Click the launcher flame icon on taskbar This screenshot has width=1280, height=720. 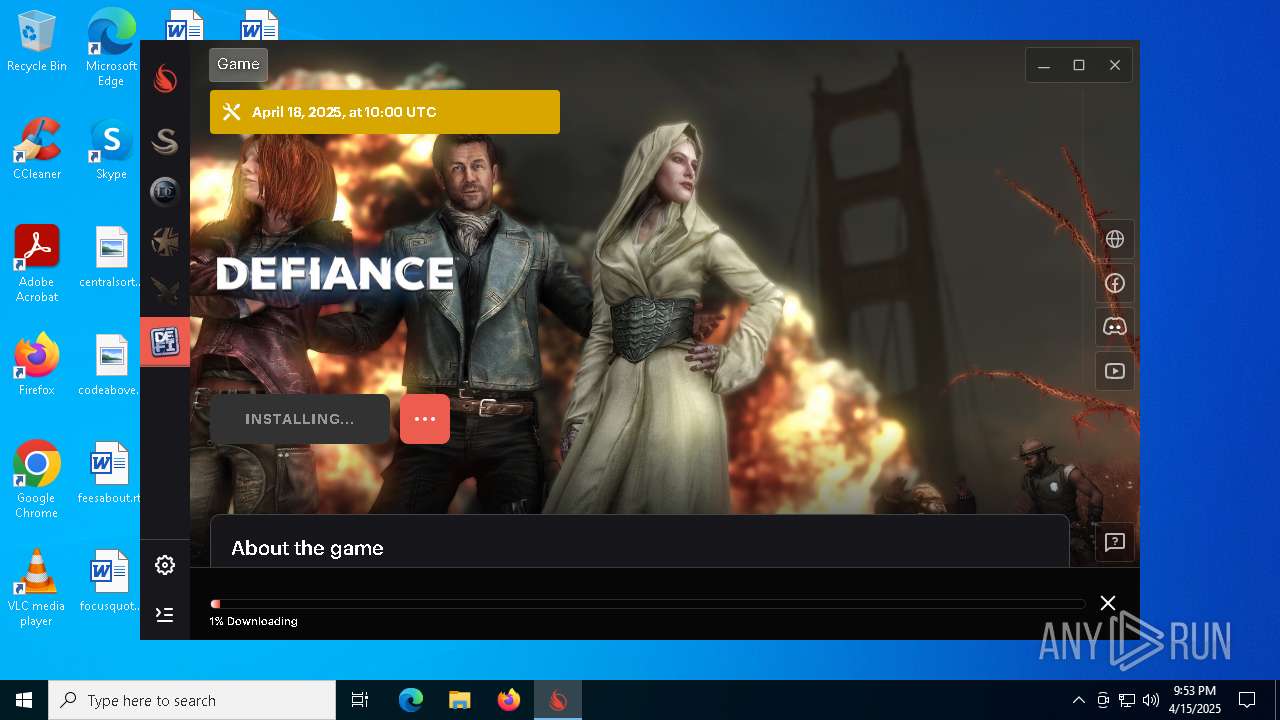[x=557, y=700]
